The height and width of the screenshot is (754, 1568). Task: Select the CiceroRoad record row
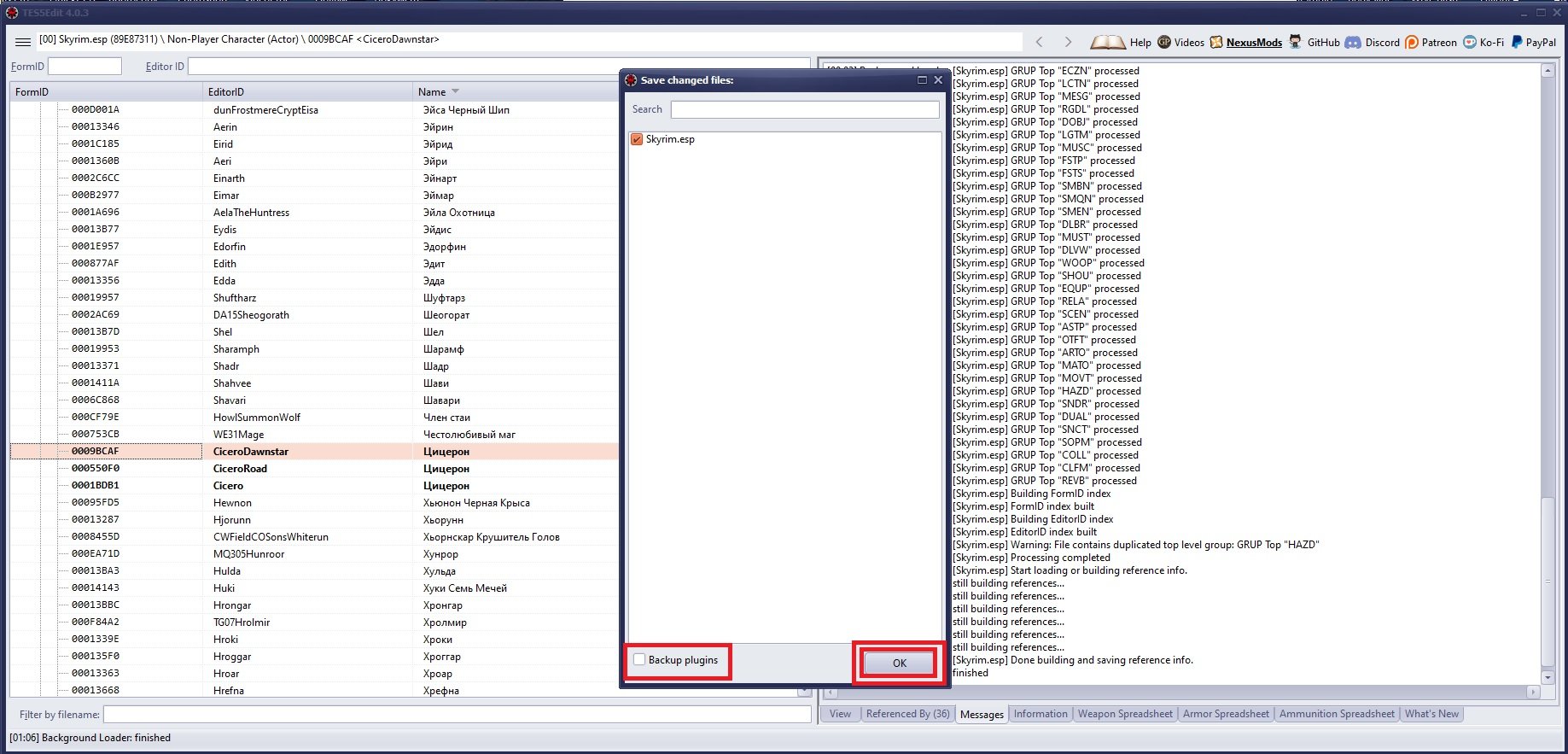[x=240, y=468]
